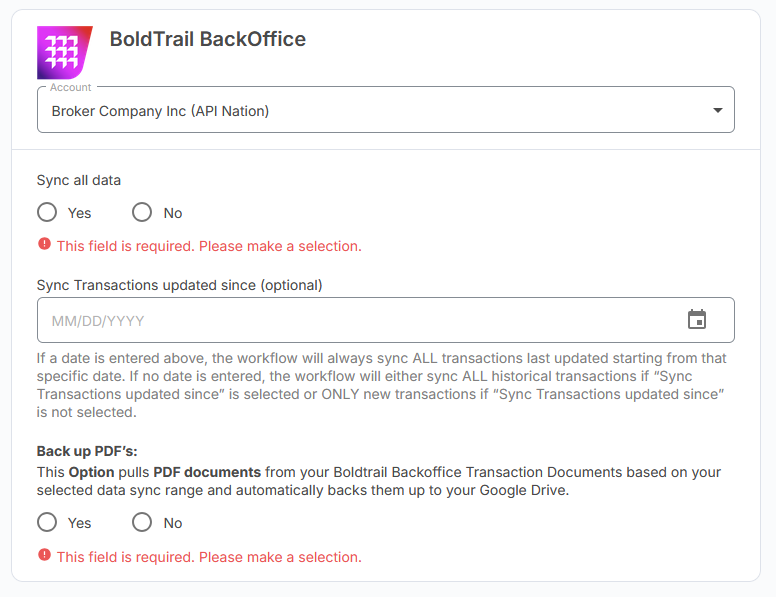Image resolution: width=776 pixels, height=597 pixels.
Task: Click the BoldTrail BackOffice logo icon
Action: 64,52
